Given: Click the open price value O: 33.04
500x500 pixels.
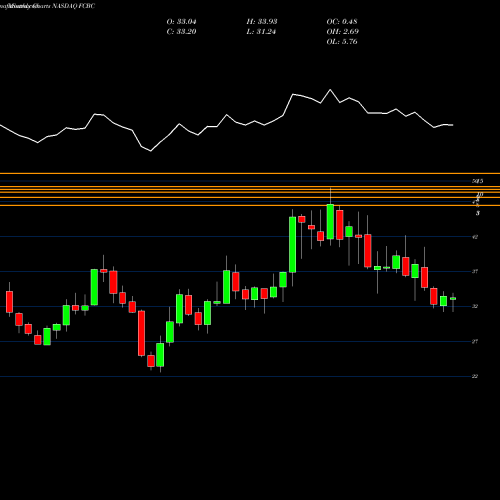Looking at the screenshot, I should coord(181,22).
